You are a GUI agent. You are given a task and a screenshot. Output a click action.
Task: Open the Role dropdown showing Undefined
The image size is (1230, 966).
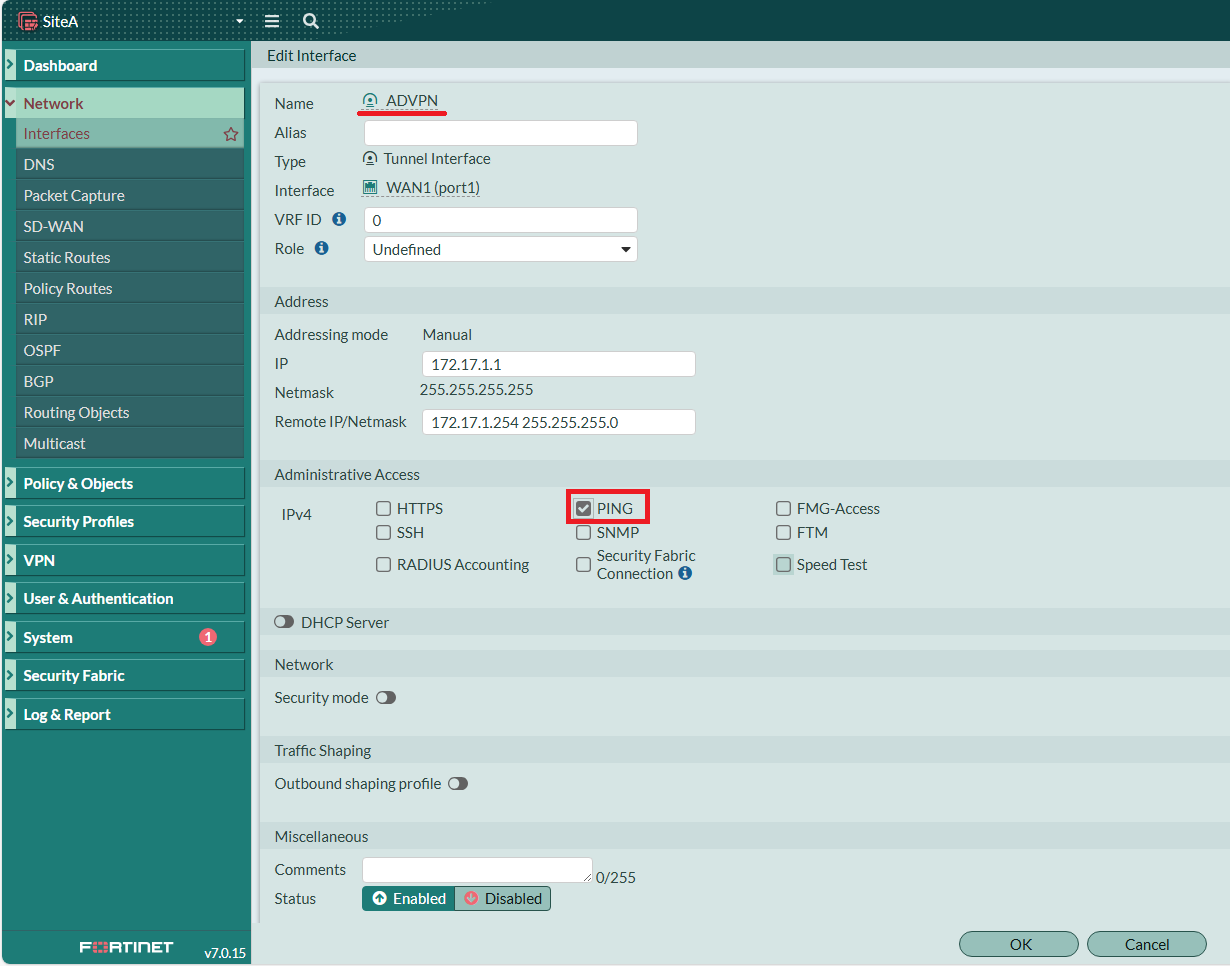coord(501,249)
